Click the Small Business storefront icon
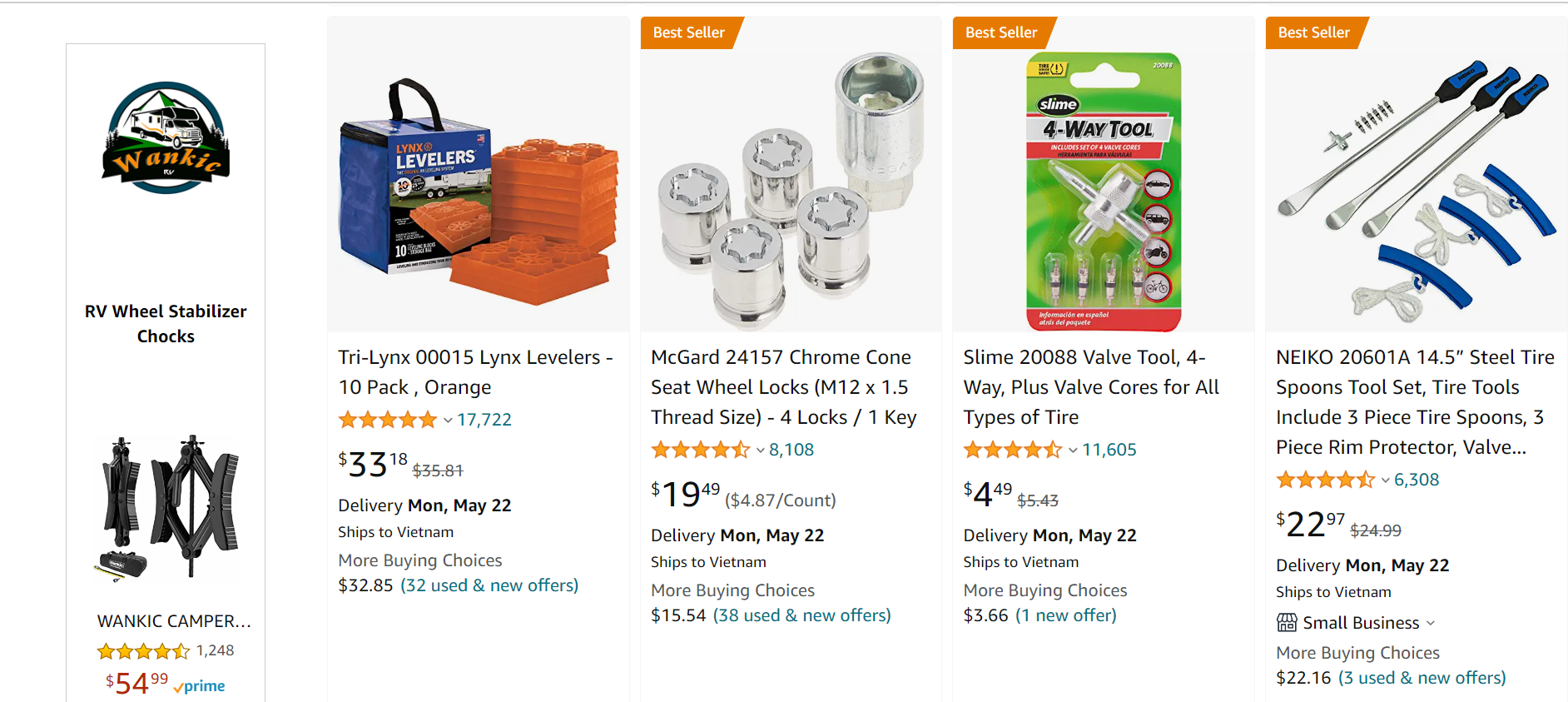This screenshot has width=1568, height=702. click(1287, 623)
